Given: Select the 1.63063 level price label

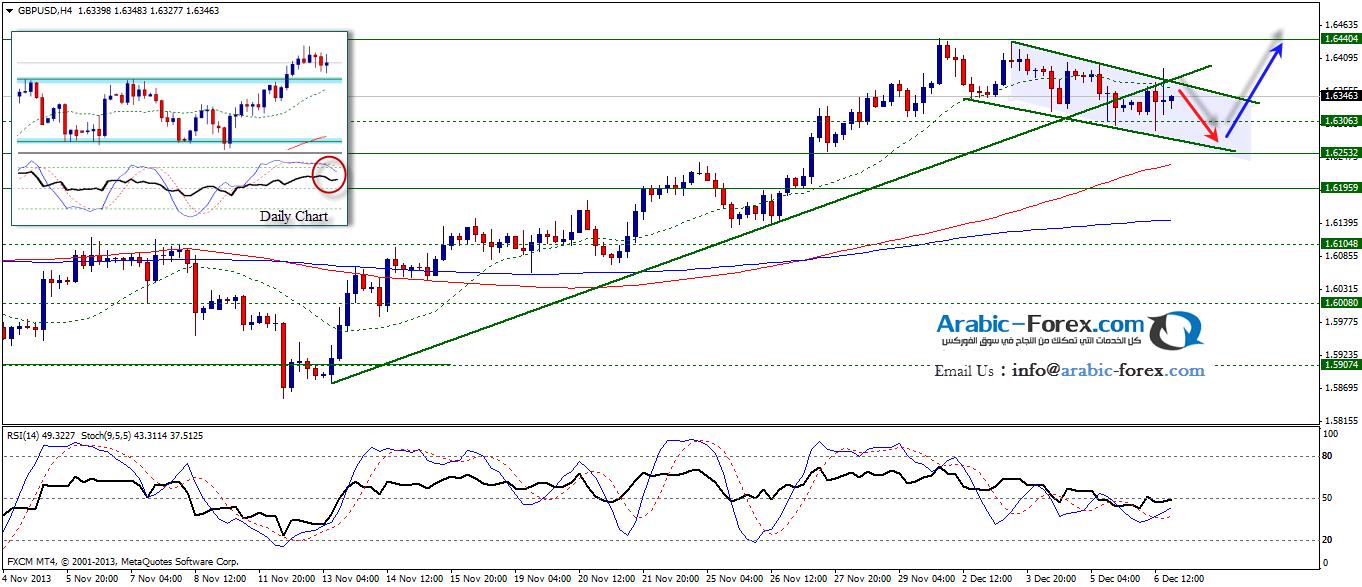Looking at the screenshot, I should point(1339,120).
